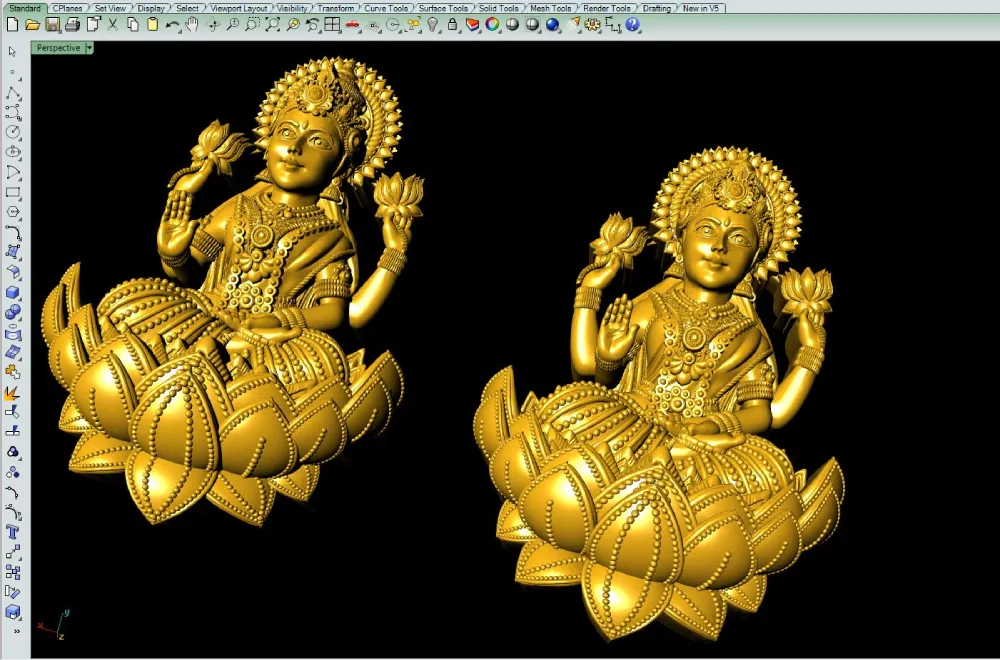Click the Render Mesh sphere icon beside Shaded
This screenshot has width=1000, height=660.
[x=532, y=25]
